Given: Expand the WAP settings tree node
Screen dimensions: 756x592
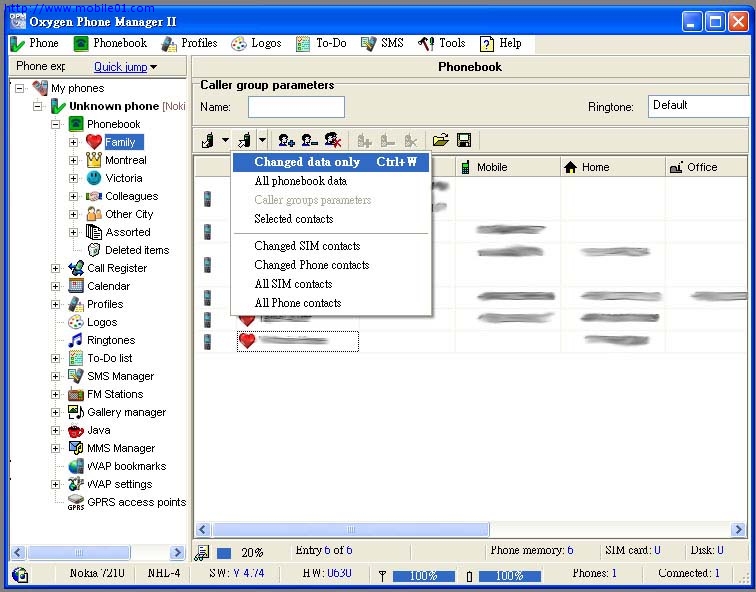Looking at the screenshot, I should (55, 484).
